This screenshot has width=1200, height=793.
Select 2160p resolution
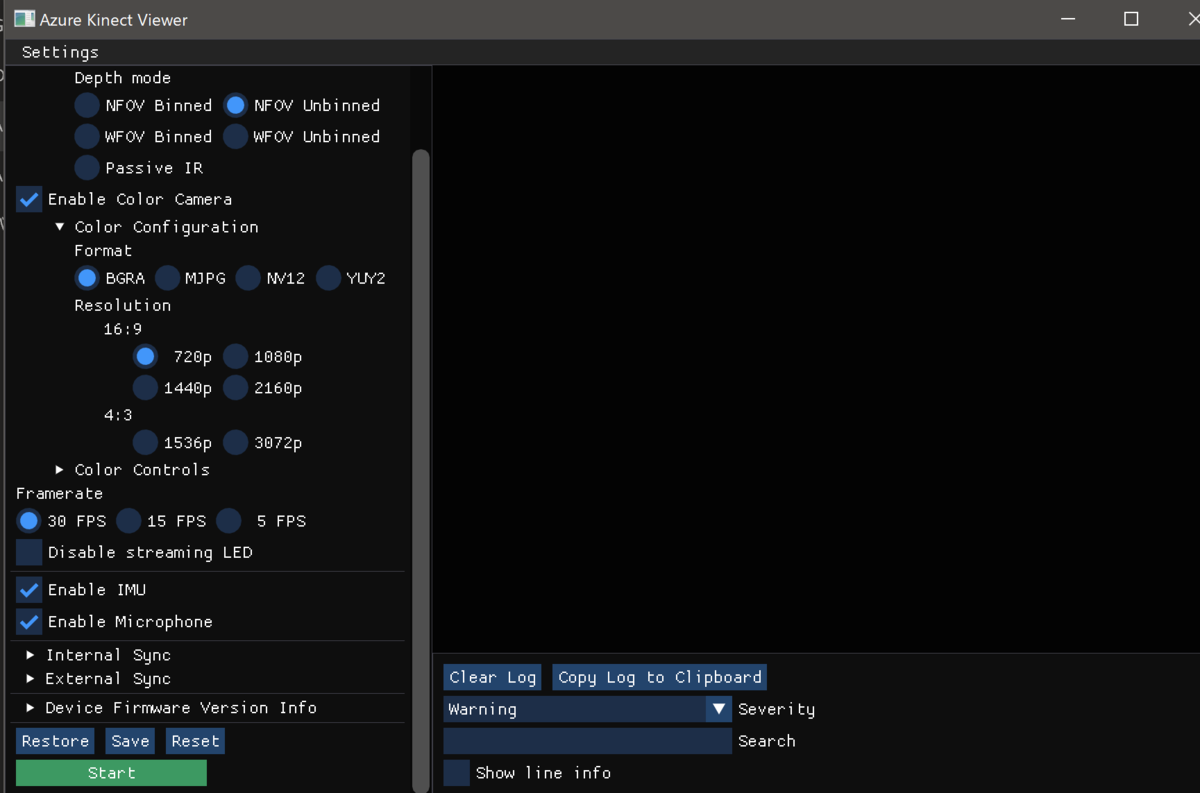pyautogui.click(x=235, y=387)
